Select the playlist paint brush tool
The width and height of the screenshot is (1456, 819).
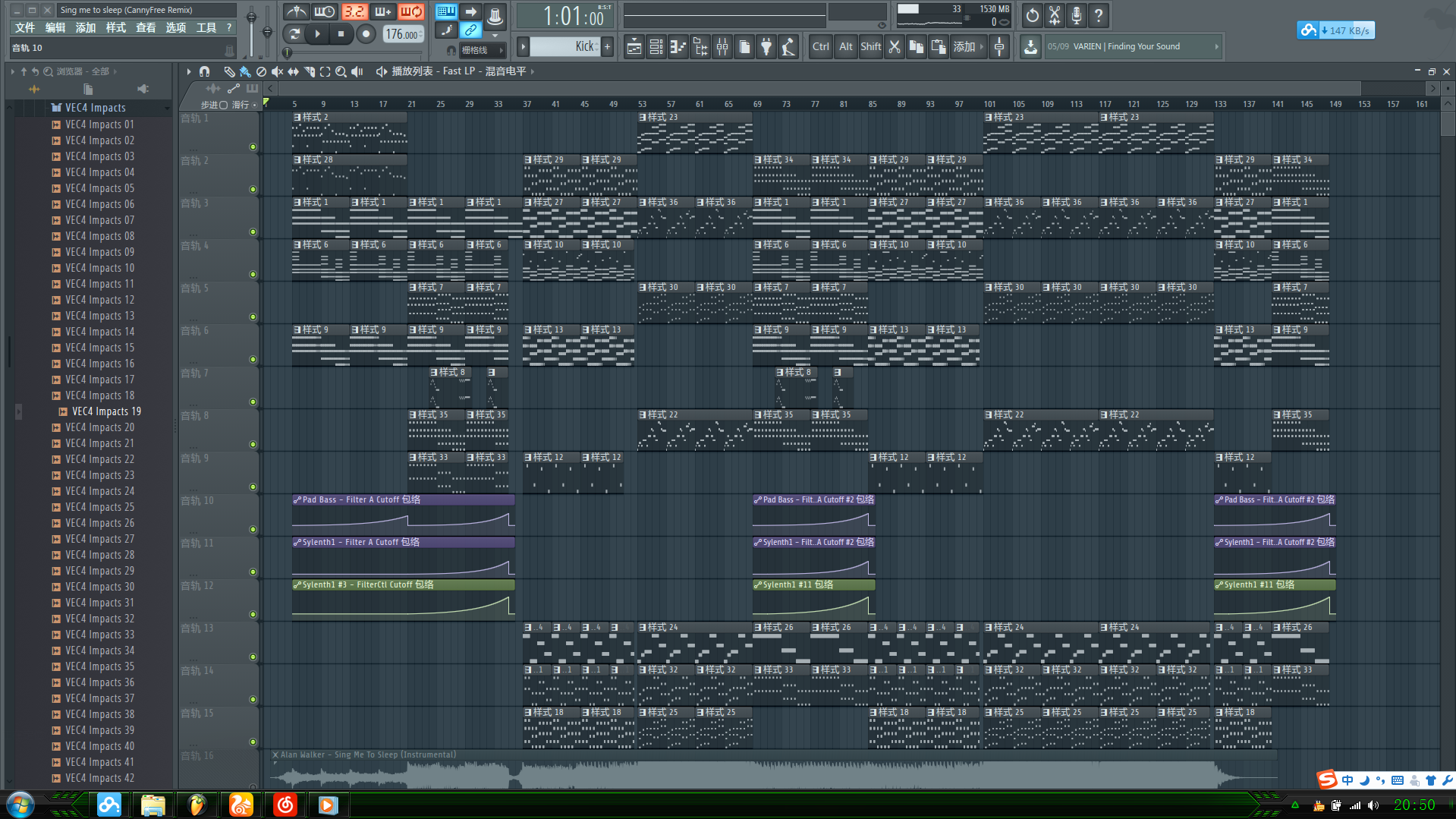point(245,71)
